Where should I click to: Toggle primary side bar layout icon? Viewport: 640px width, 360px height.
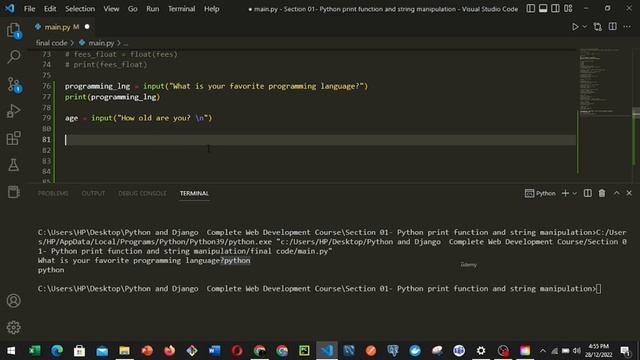click(531, 9)
